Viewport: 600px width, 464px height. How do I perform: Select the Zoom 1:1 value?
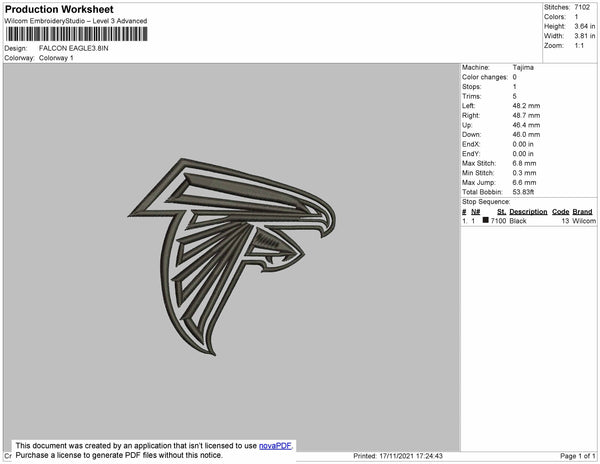[579, 46]
